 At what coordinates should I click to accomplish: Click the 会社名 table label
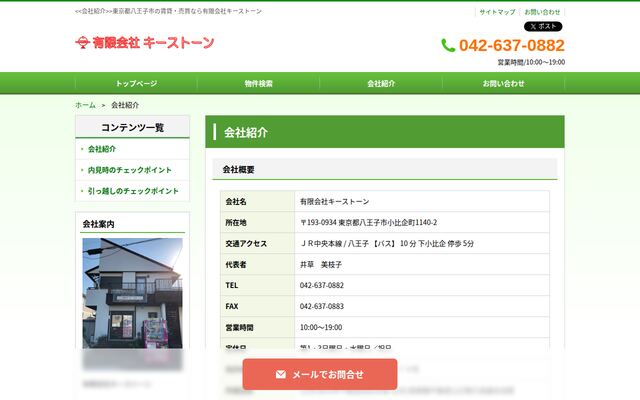point(236,201)
